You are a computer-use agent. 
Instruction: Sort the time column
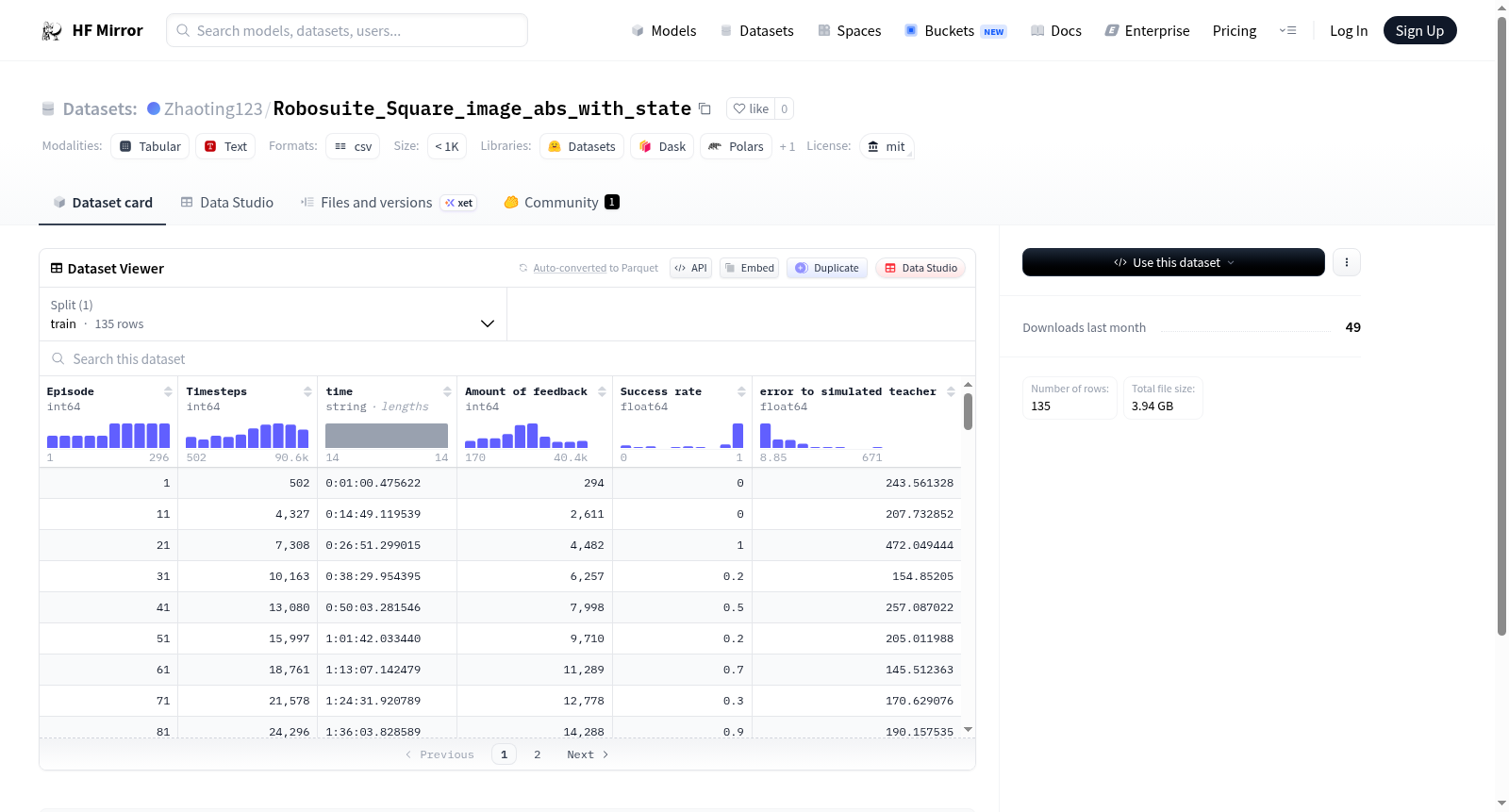[x=447, y=391]
